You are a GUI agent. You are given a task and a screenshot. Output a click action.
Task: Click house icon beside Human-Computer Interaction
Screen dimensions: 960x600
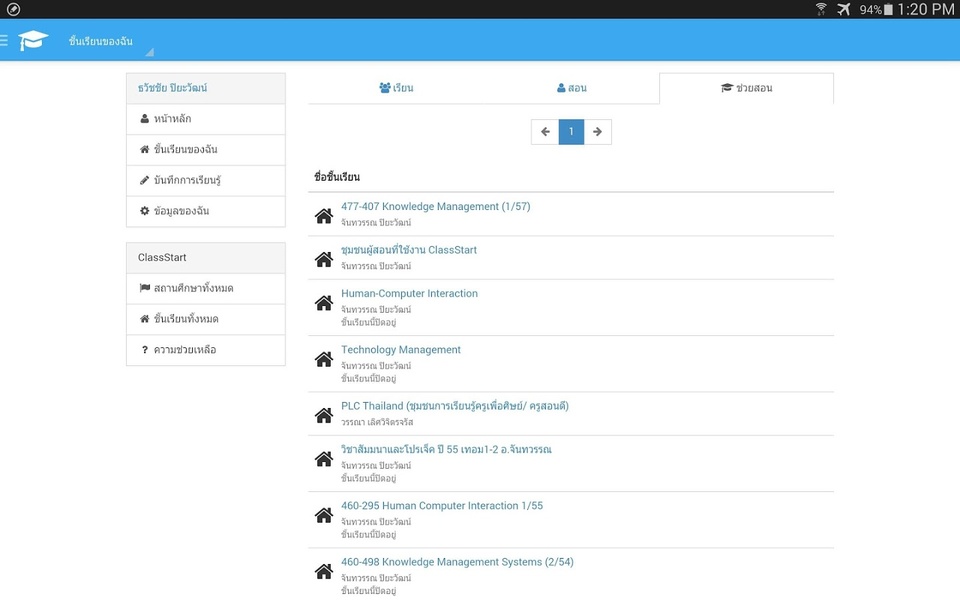[324, 302]
